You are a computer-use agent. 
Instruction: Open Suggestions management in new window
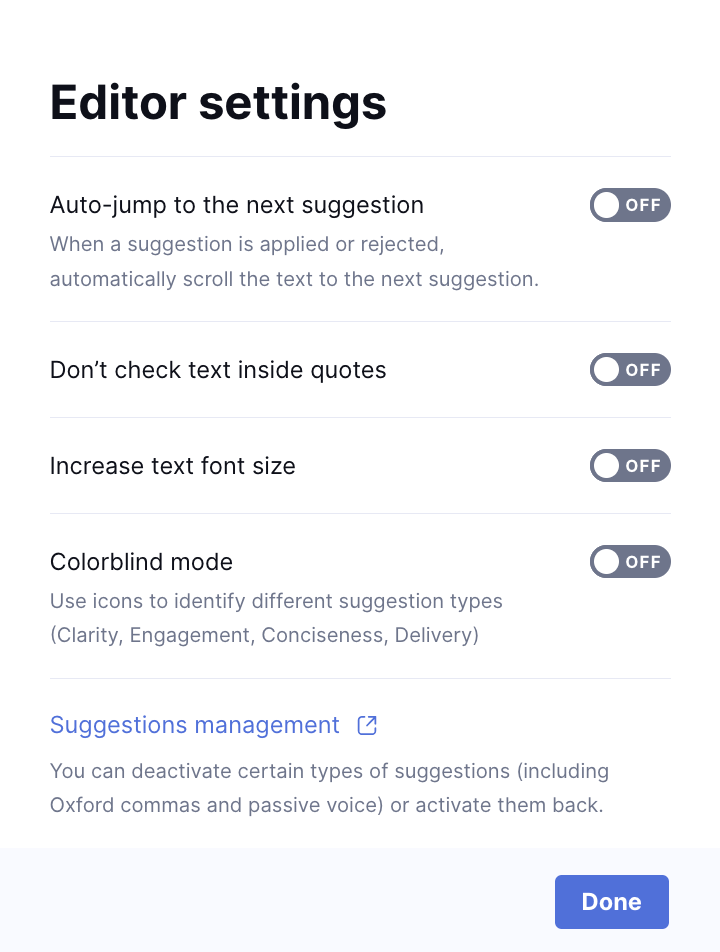point(194,724)
